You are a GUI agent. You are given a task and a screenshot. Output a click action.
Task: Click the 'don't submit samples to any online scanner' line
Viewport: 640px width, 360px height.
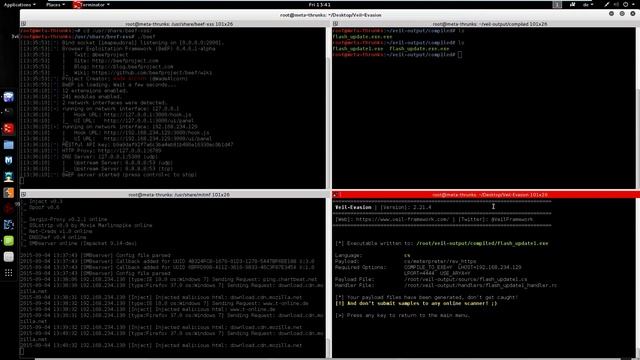coord(416,303)
